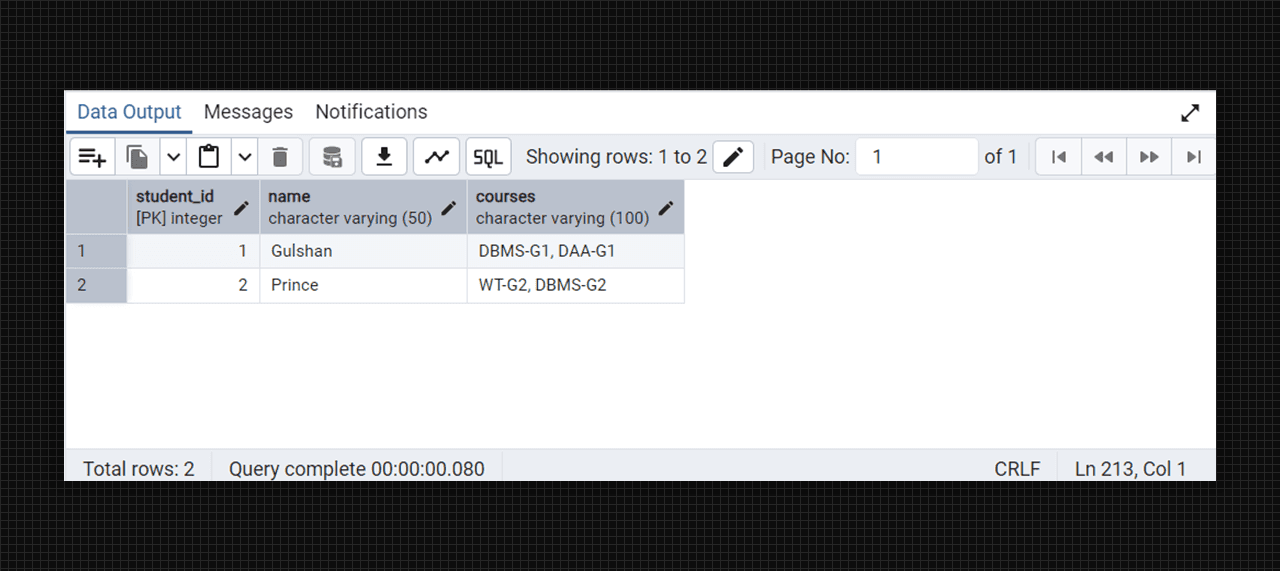
Task: Click the Add row icon
Action: (x=93, y=157)
